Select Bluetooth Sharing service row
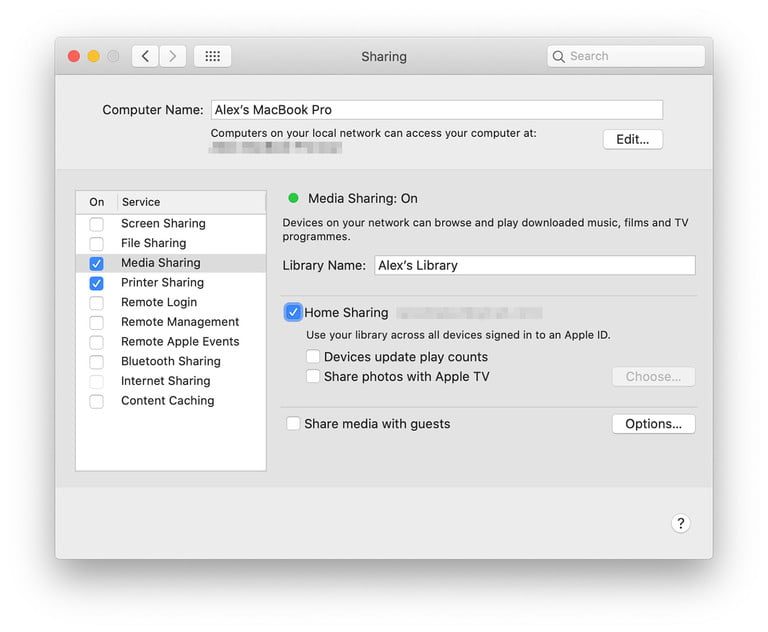768x632 pixels. [x=170, y=361]
